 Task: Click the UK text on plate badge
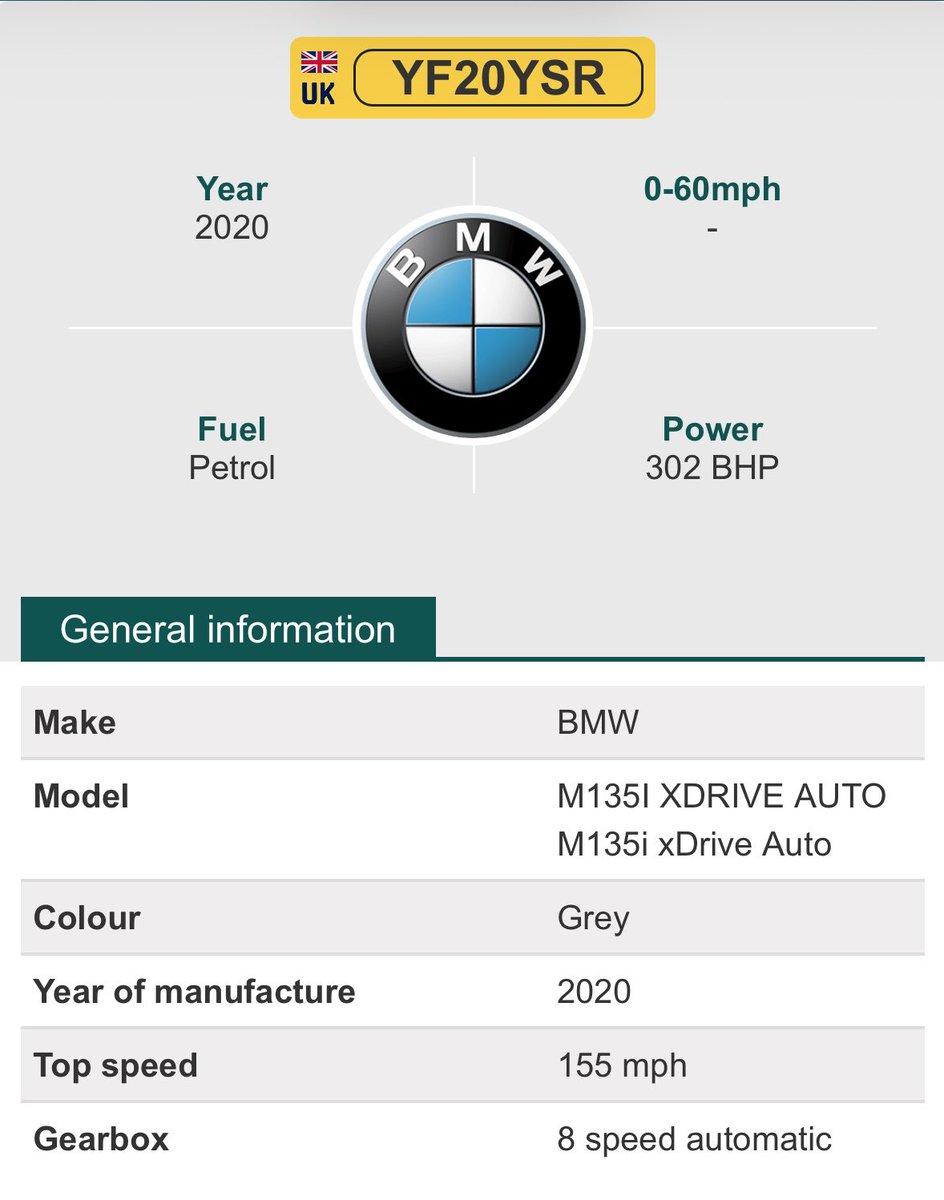319,95
